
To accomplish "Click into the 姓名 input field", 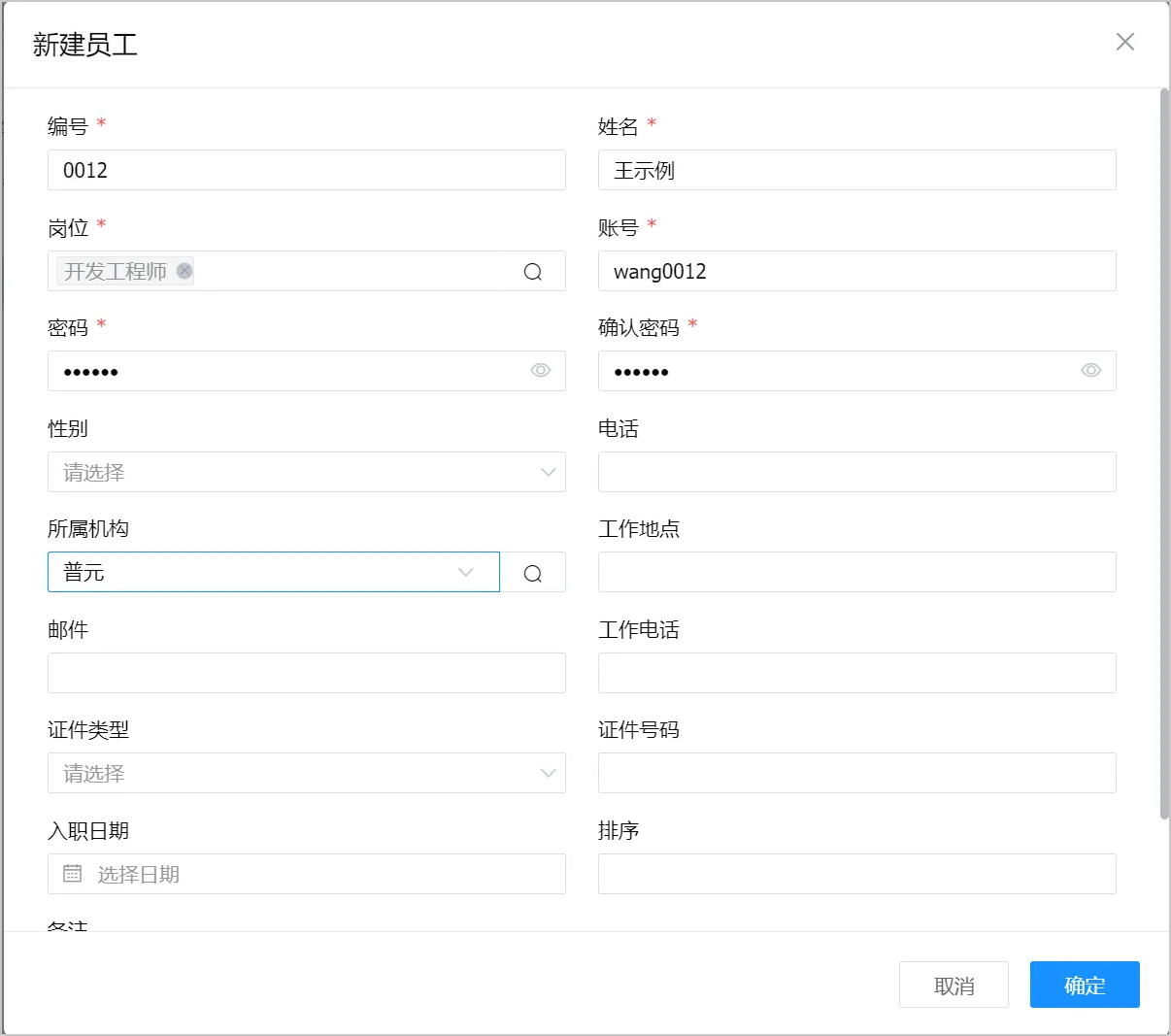I will [855, 171].
